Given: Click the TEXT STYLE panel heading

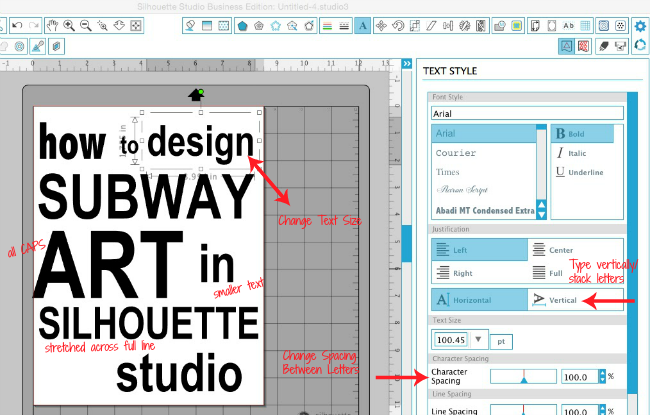Looking at the screenshot, I should [x=450, y=71].
